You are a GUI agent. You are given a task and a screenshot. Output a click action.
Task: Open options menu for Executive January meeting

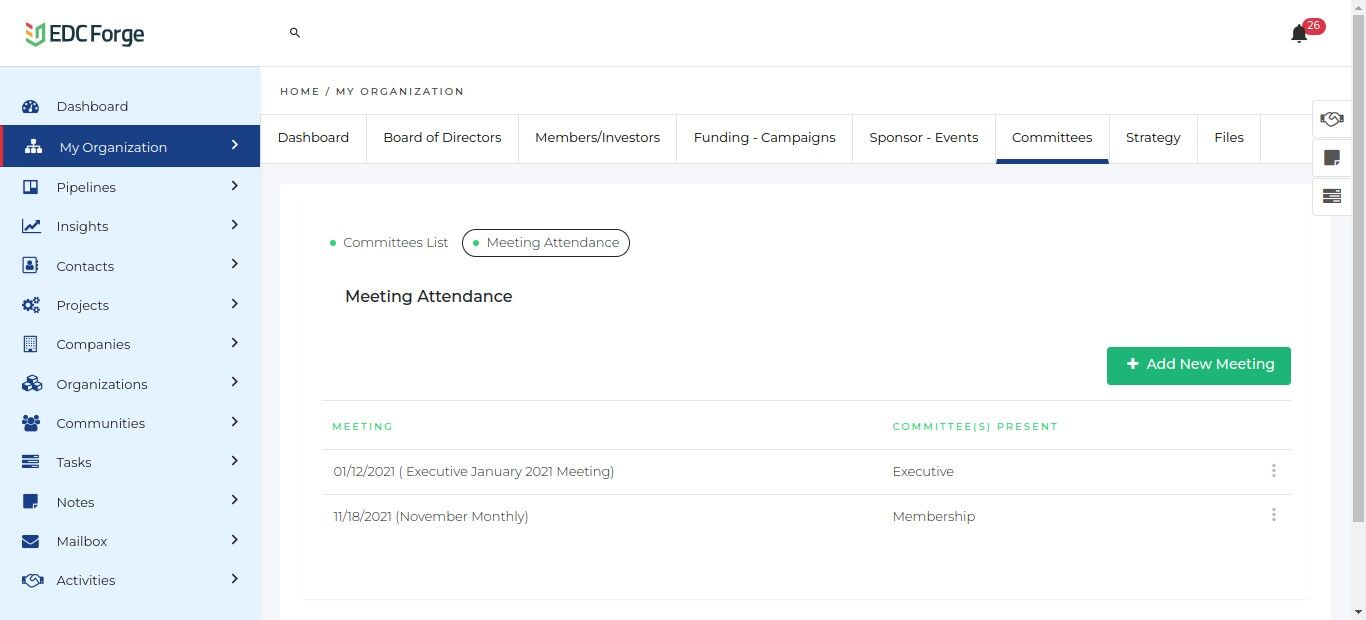pyautogui.click(x=1273, y=471)
